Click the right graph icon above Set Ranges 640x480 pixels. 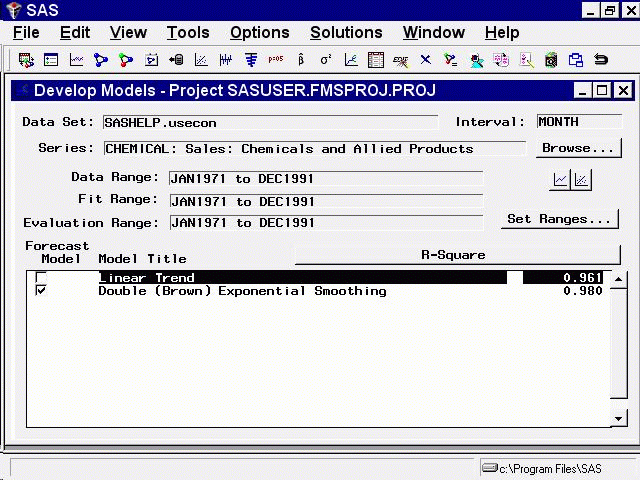[x=581, y=180]
